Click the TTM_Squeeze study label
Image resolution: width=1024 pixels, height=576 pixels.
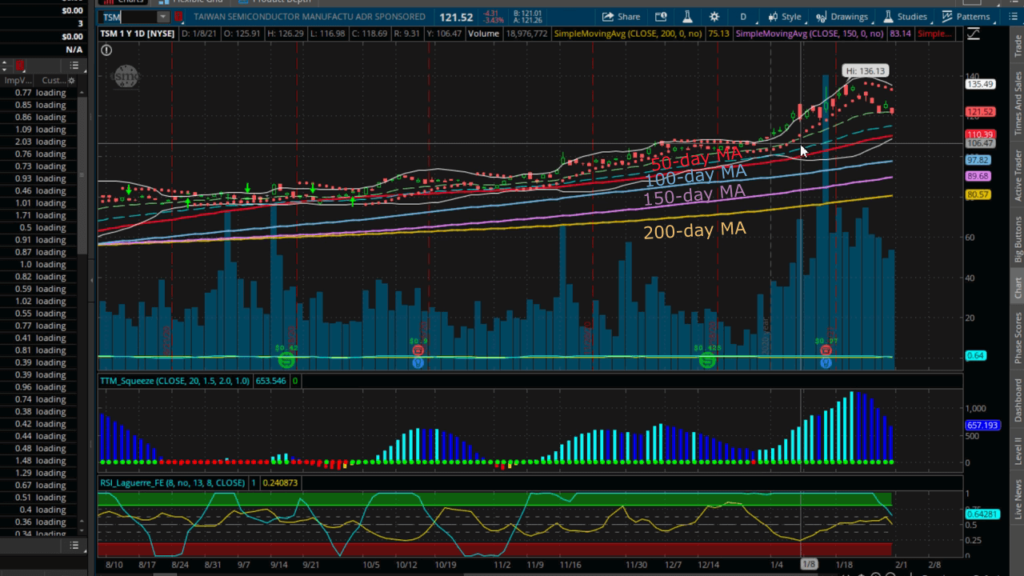click(x=175, y=381)
